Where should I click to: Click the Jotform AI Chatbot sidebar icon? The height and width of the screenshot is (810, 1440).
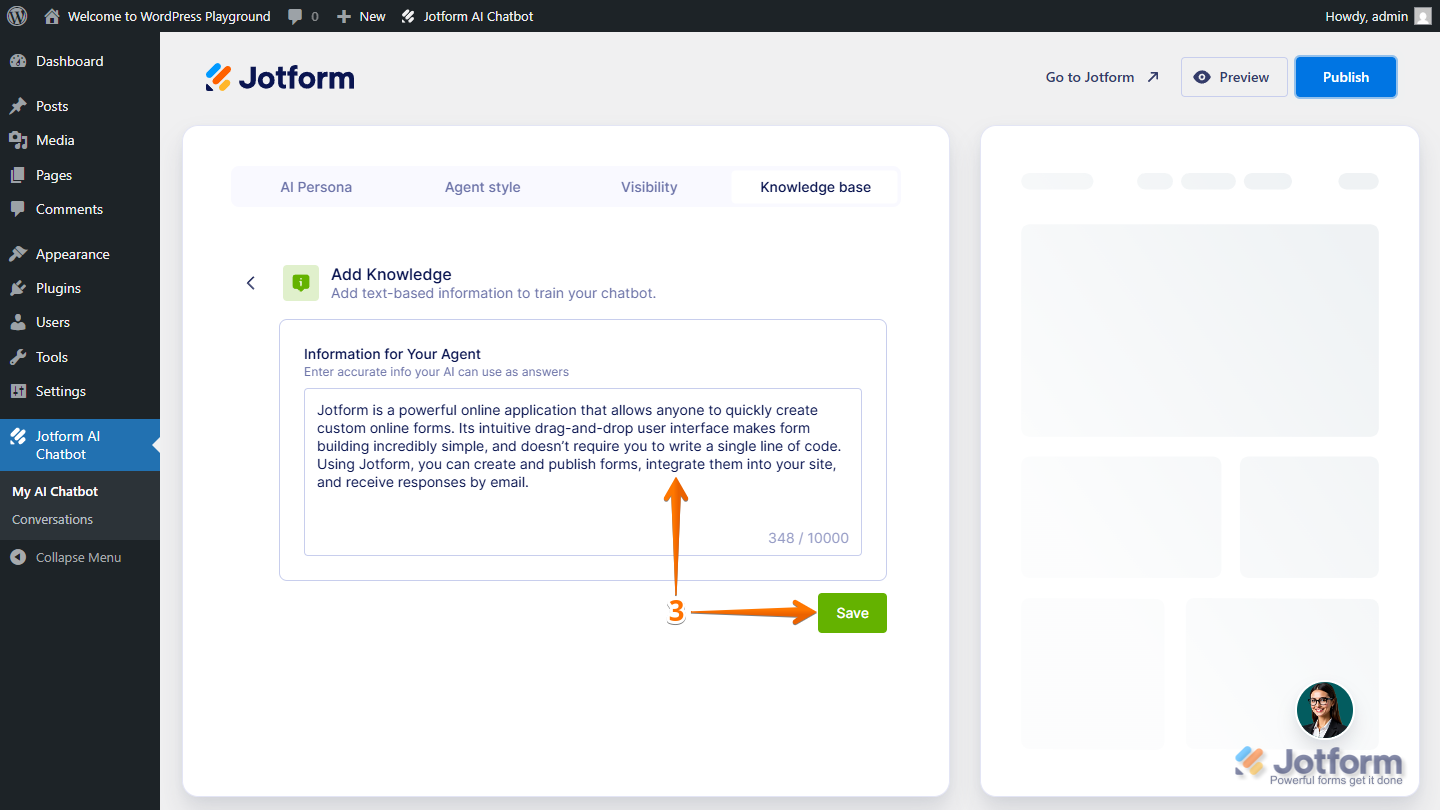click(18, 436)
